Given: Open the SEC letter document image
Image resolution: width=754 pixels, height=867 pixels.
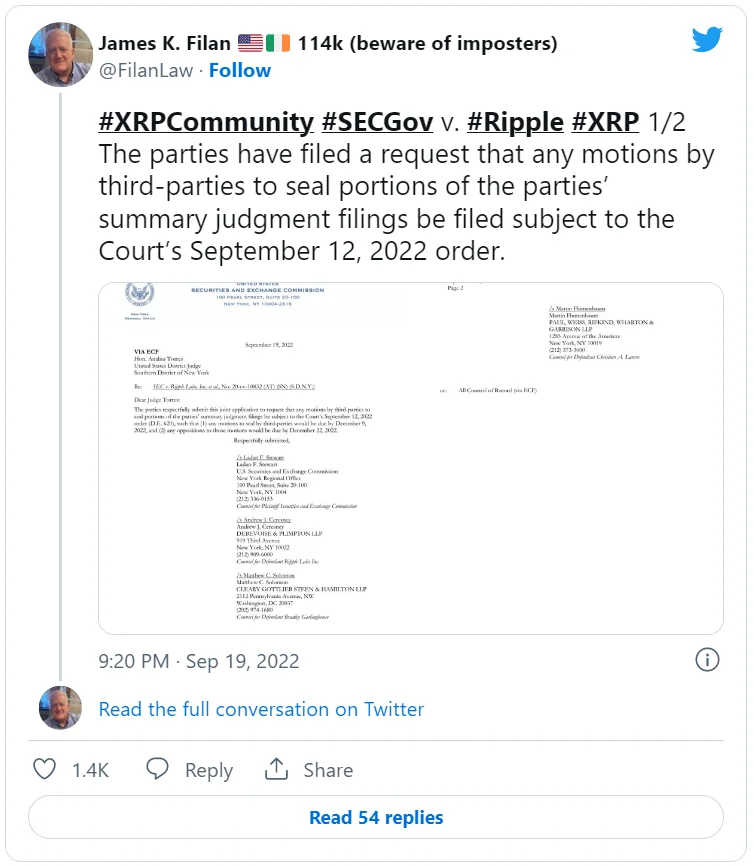Looking at the screenshot, I should tap(410, 458).
